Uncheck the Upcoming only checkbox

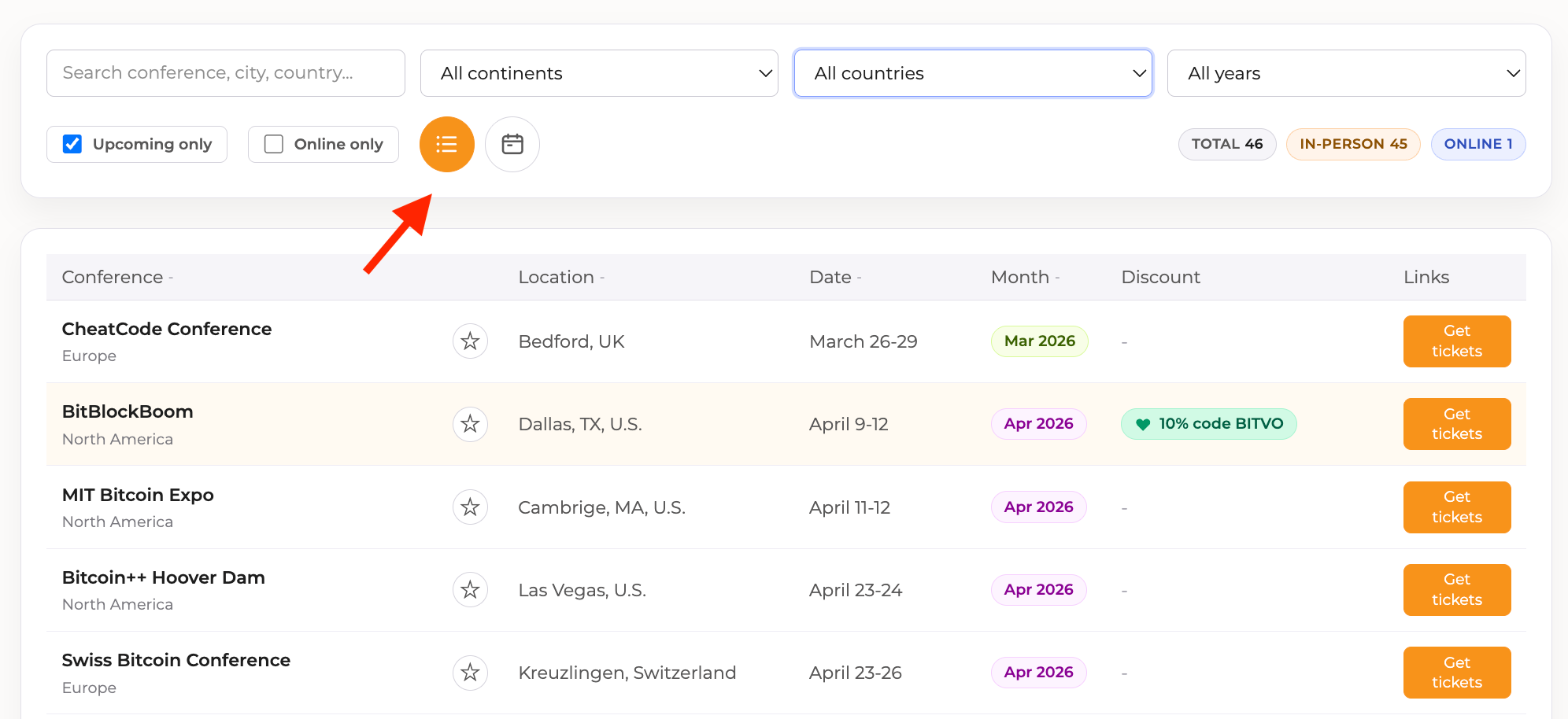pyautogui.click(x=72, y=144)
